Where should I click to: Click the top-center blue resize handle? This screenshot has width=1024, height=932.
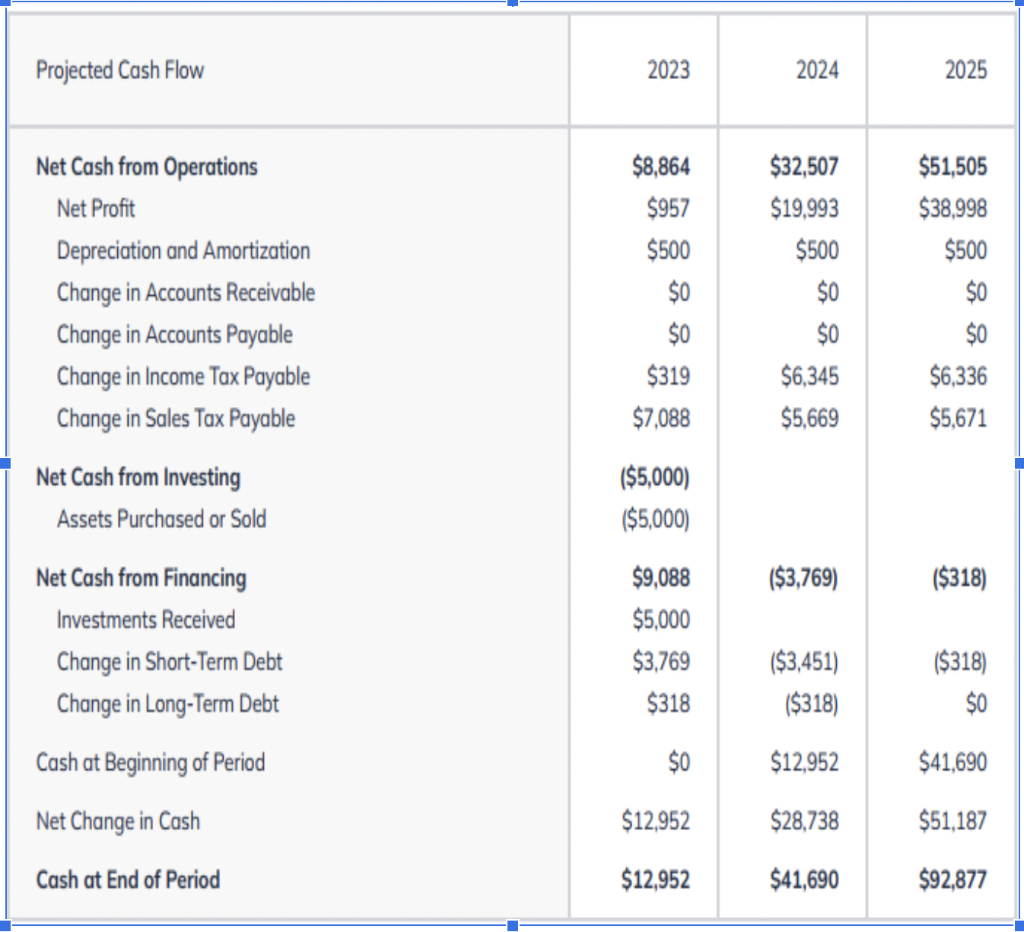point(512,6)
